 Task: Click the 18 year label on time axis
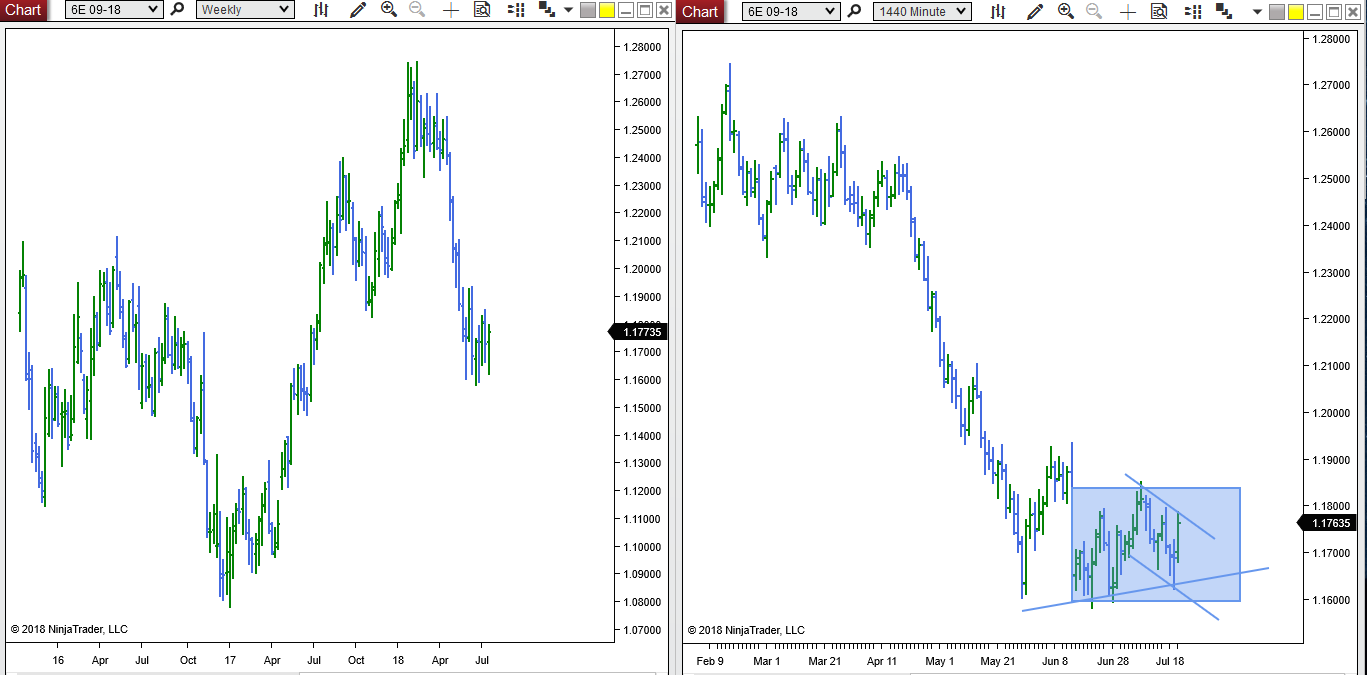point(398,661)
